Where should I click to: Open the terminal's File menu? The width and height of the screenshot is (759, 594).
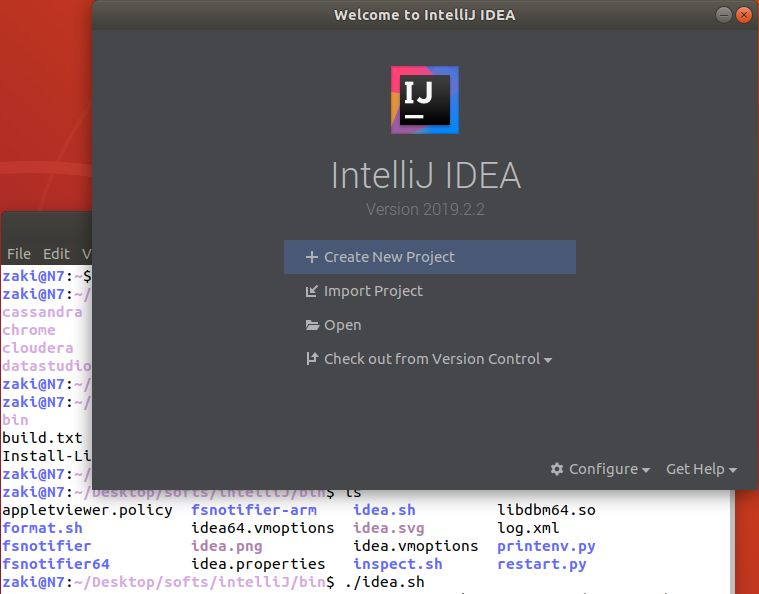tap(19, 254)
